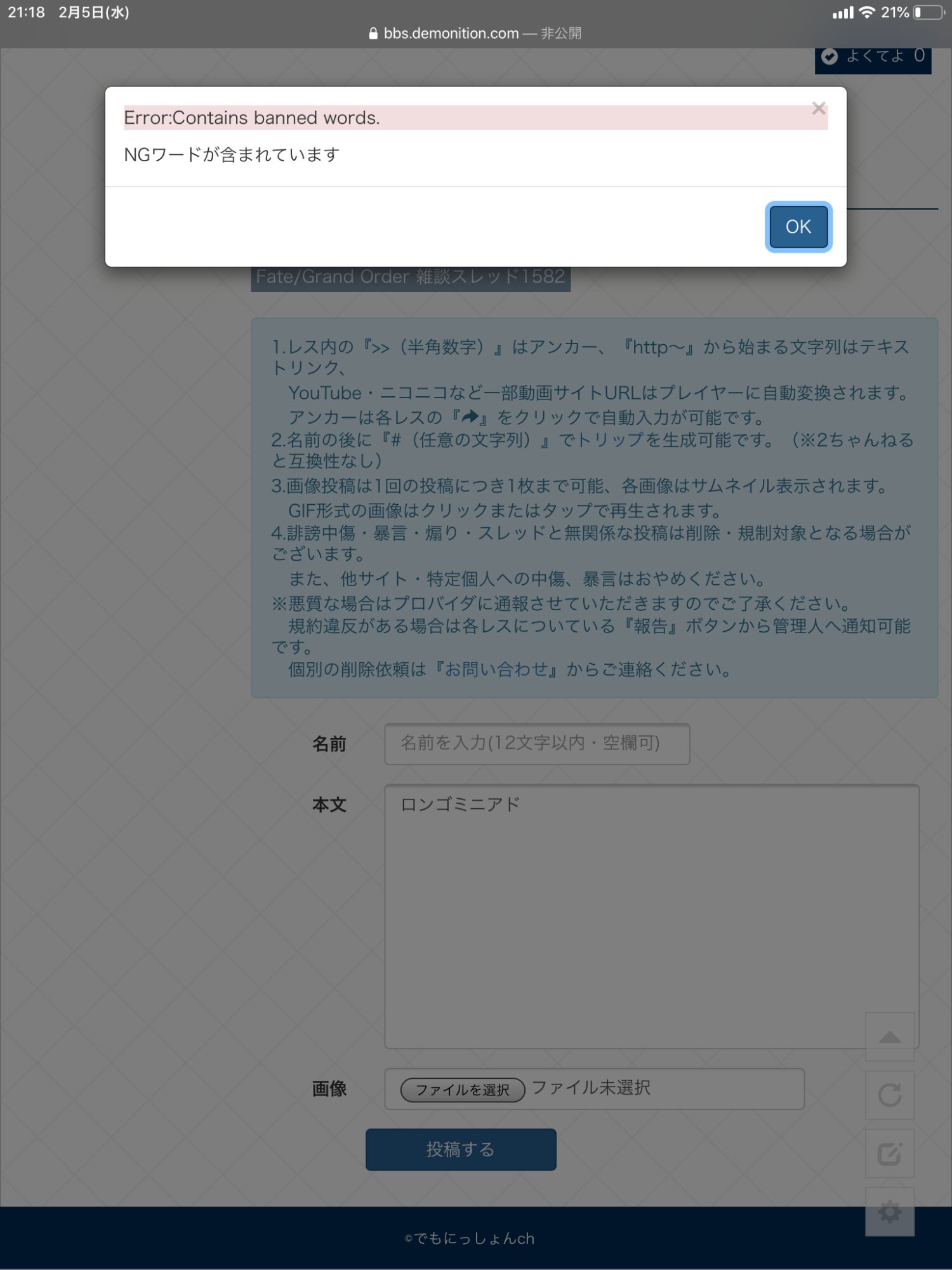This screenshot has height=1270, width=952.
Task: Tap the scroll-to-top arrow icon
Action: tap(889, 1037)
